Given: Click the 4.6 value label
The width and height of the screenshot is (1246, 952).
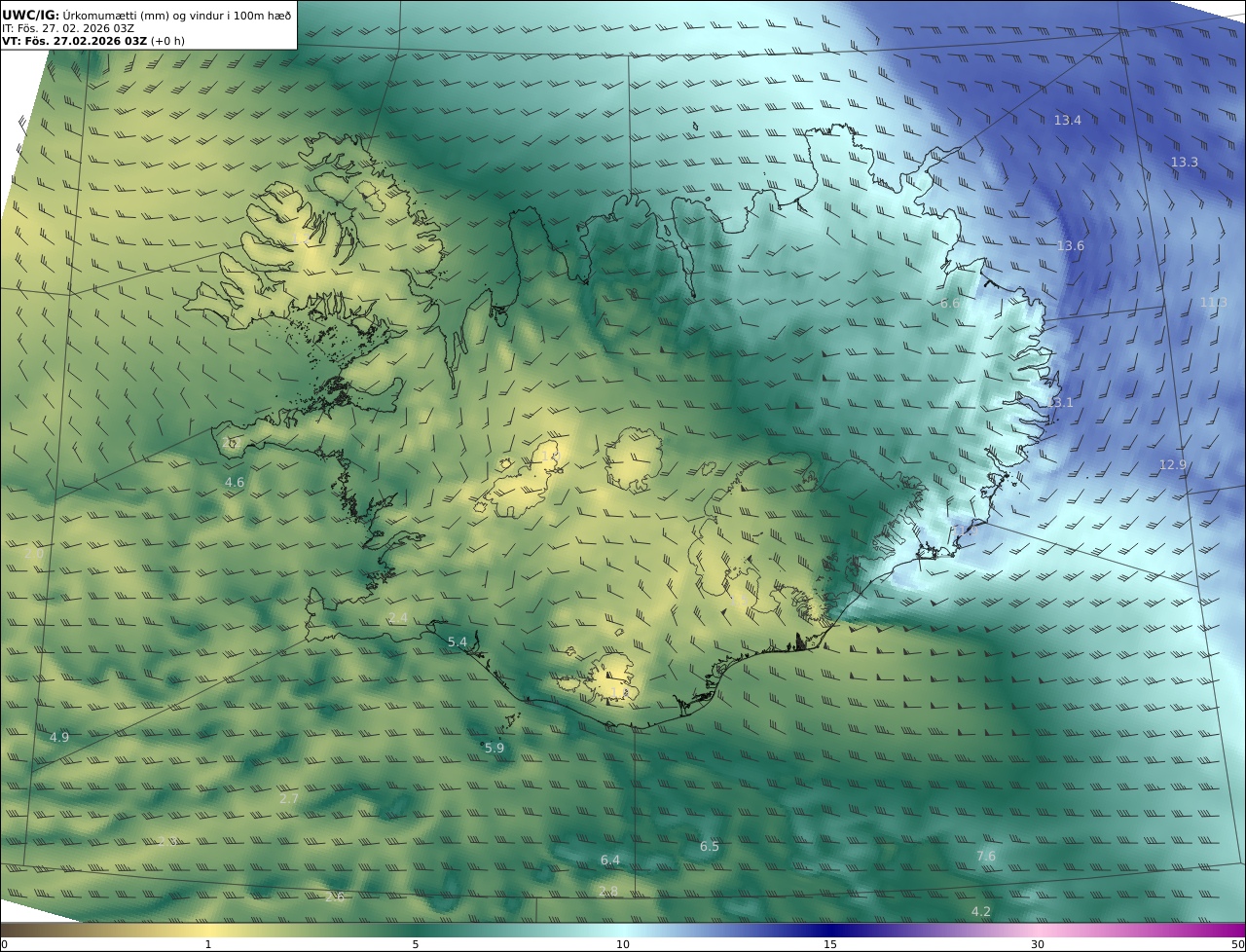Looking at the screenshot, I should click(235, 482).
